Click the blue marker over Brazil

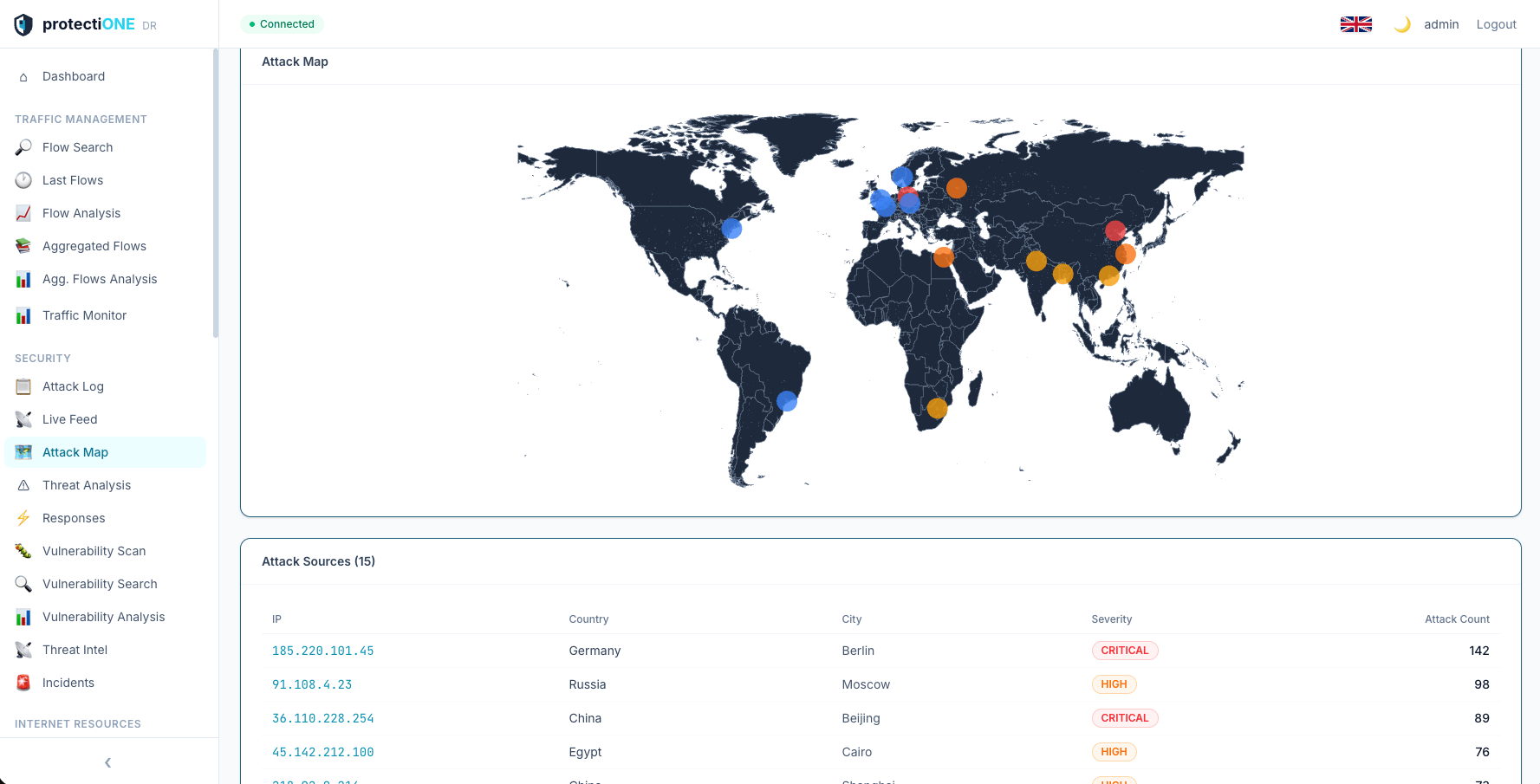click(787, 401)
